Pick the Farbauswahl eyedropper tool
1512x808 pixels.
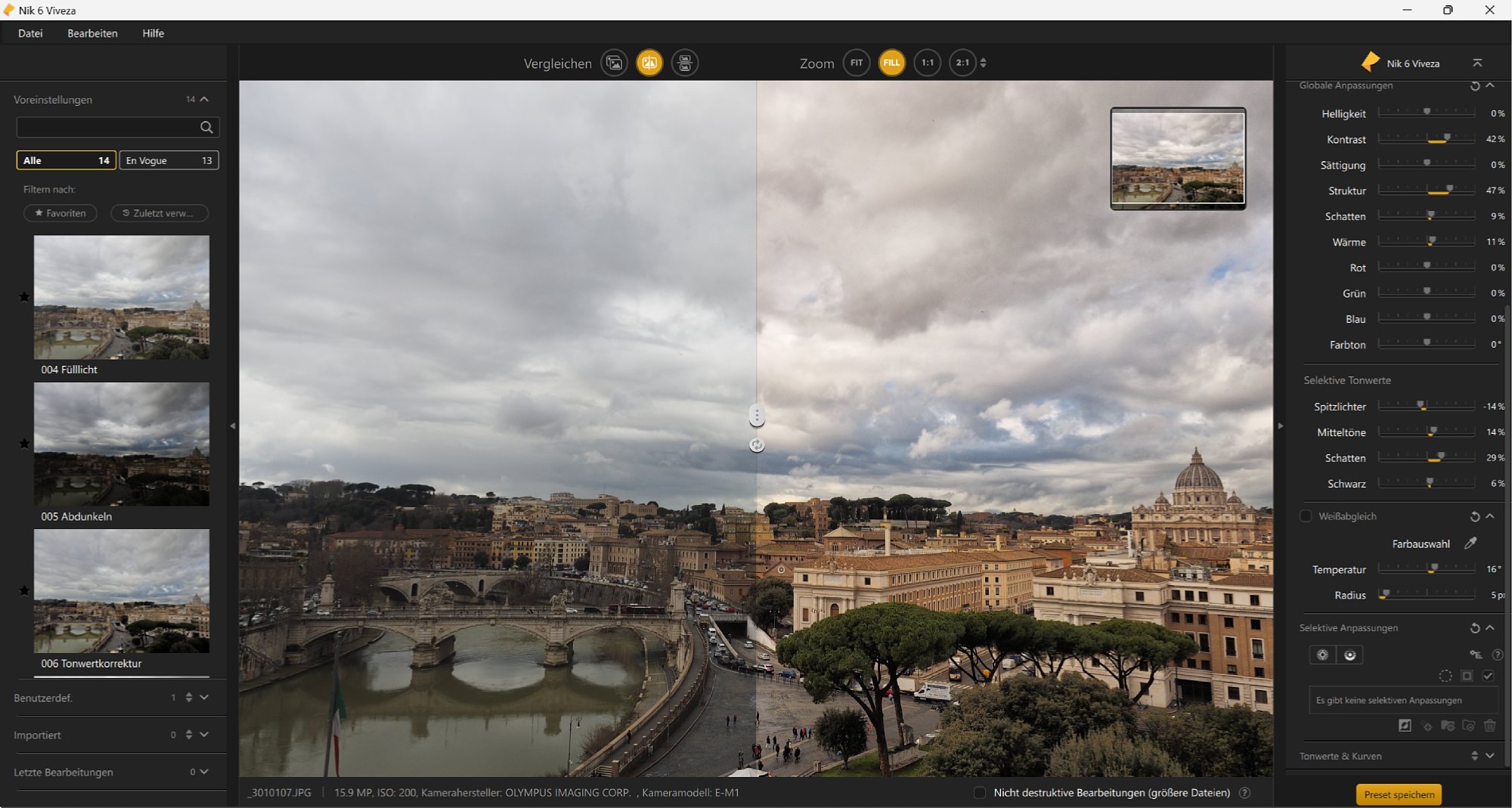click(x=1470, y=543)
